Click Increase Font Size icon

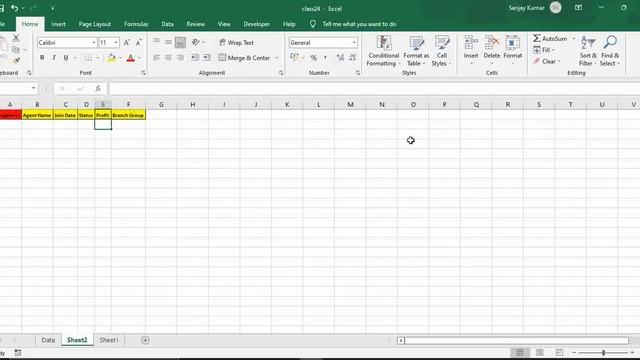[x=127, y=42]
